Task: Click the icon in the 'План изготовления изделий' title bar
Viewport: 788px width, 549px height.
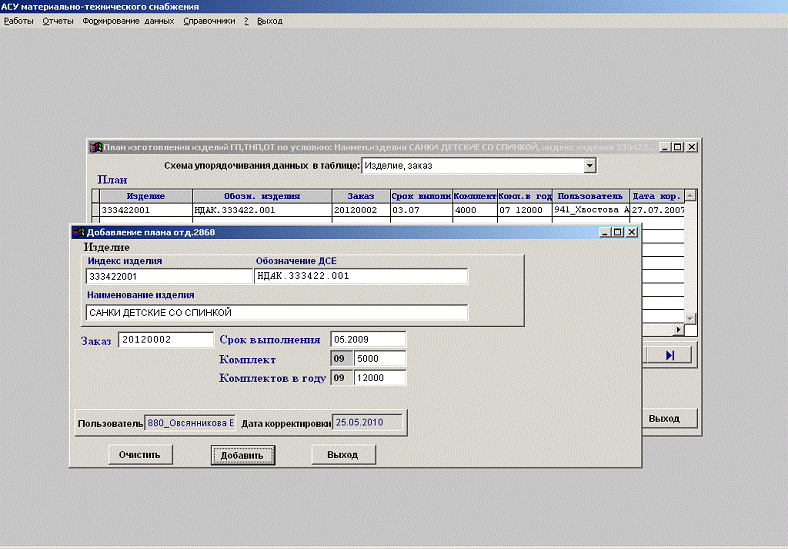Action: [x=96, y=146]
